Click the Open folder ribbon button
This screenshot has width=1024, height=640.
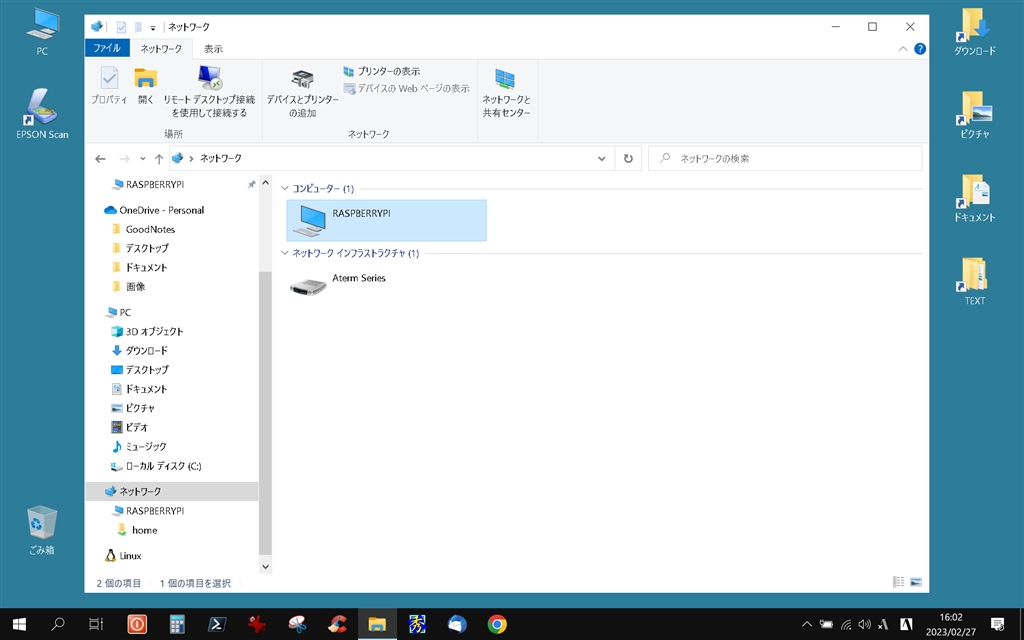click(146, 86)
